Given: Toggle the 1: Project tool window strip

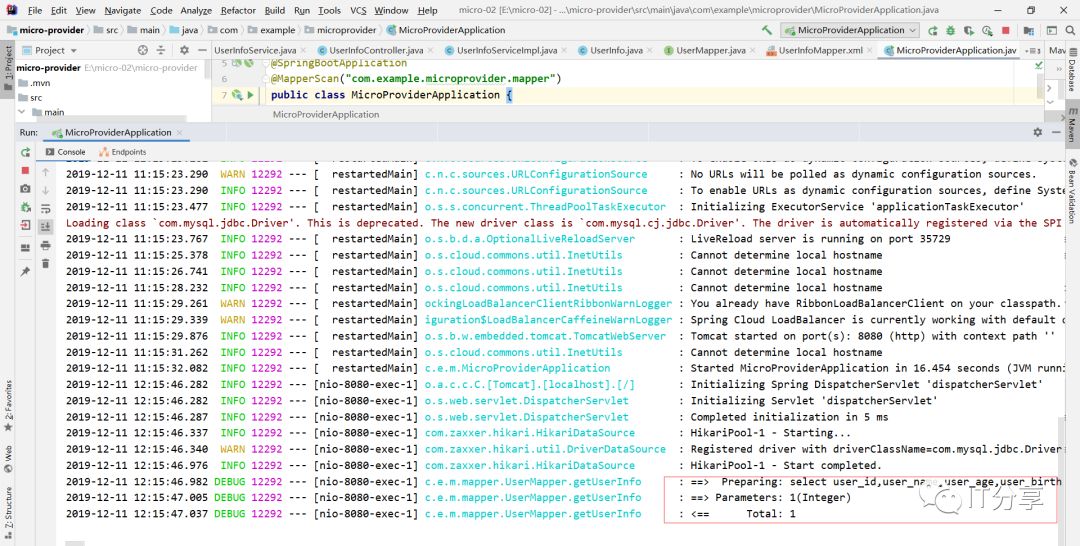Looking at the screenshot, I should 8,69.
